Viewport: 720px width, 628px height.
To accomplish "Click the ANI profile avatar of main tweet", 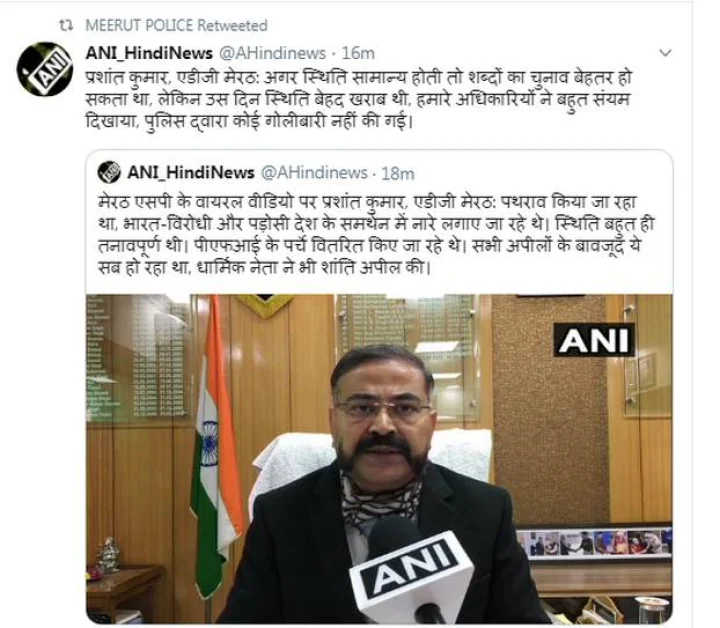I will pyautogui.click(x=45, y=69).
